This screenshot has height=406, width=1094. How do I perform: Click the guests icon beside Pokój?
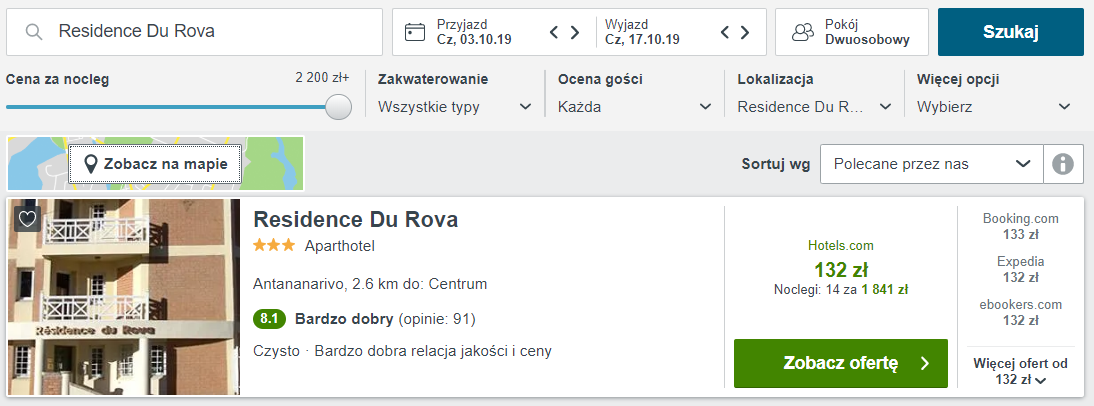coord(802,32)
